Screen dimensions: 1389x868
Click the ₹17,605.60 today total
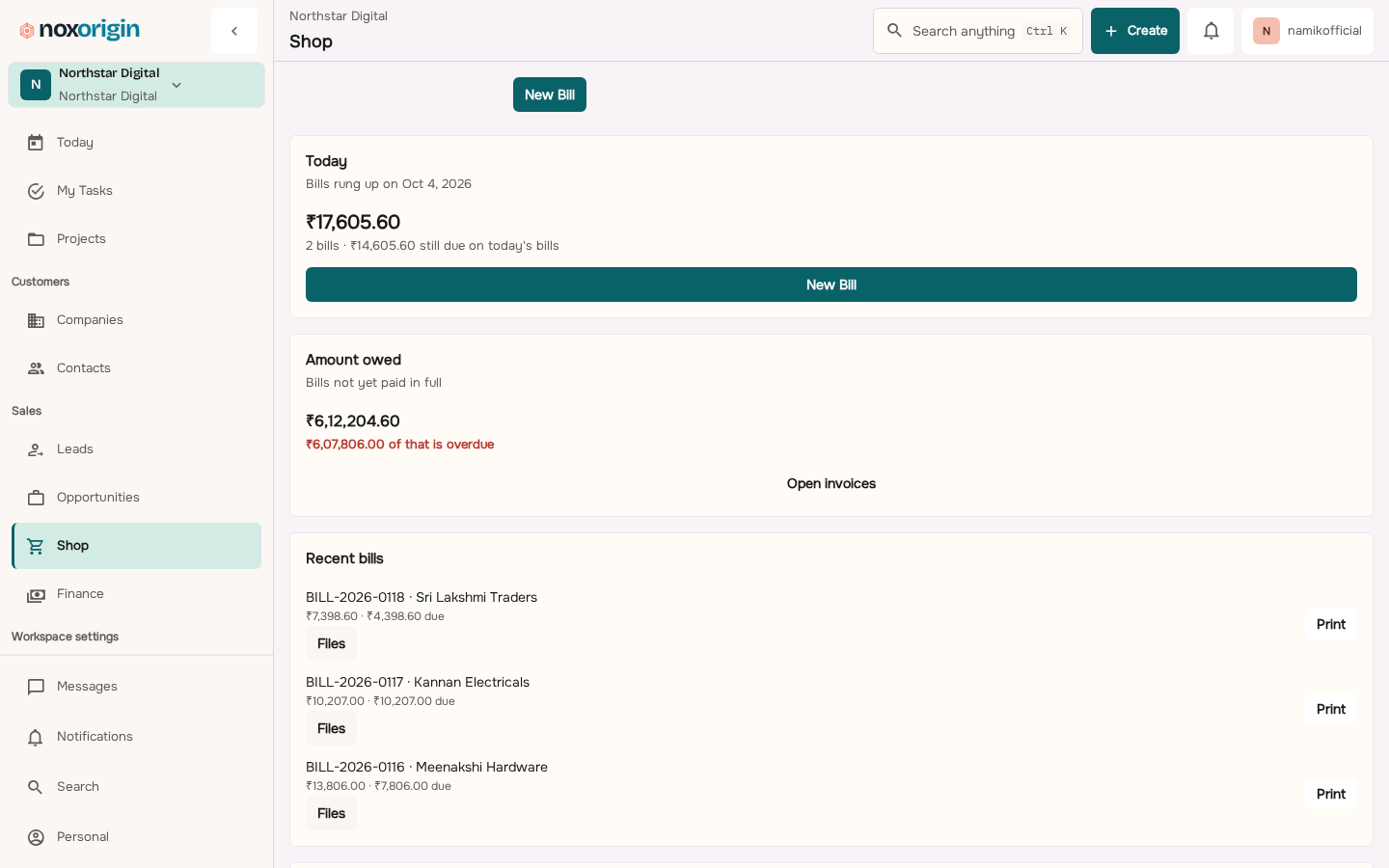click(x=353, y=222)
